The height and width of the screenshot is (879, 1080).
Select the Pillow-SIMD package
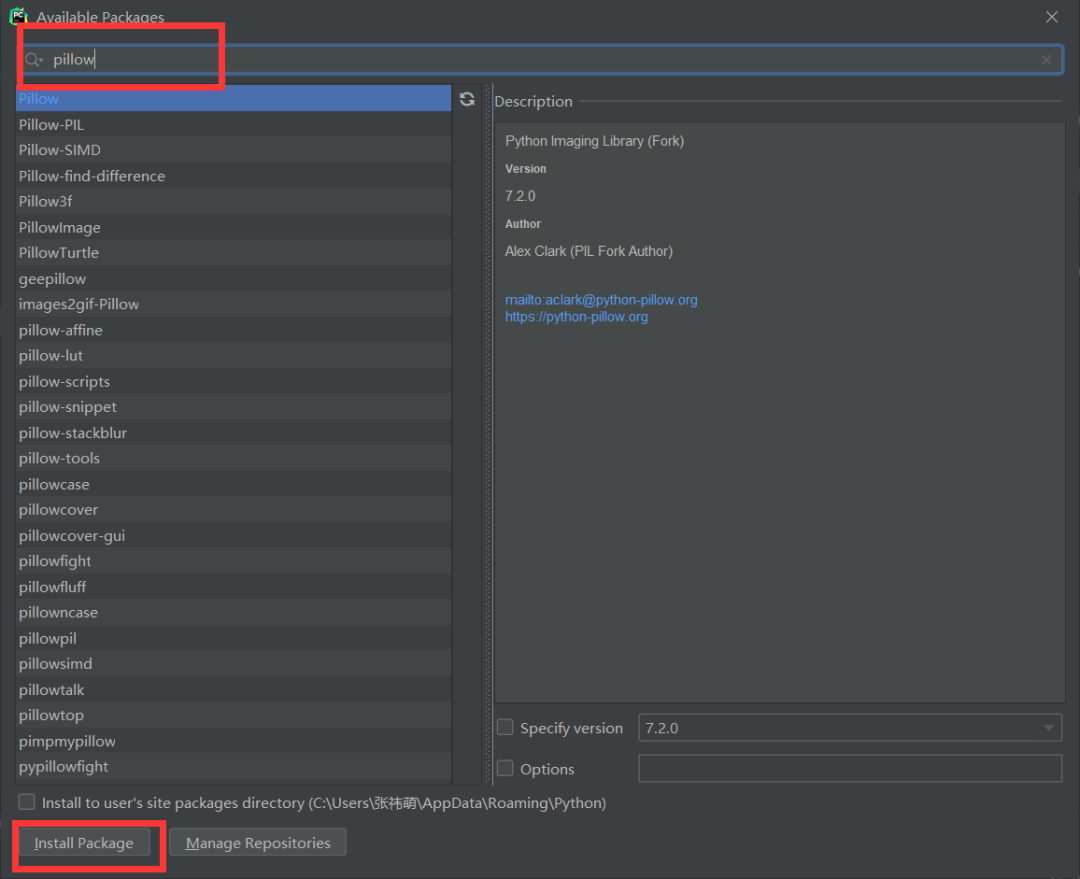click(x=233, y=150)
